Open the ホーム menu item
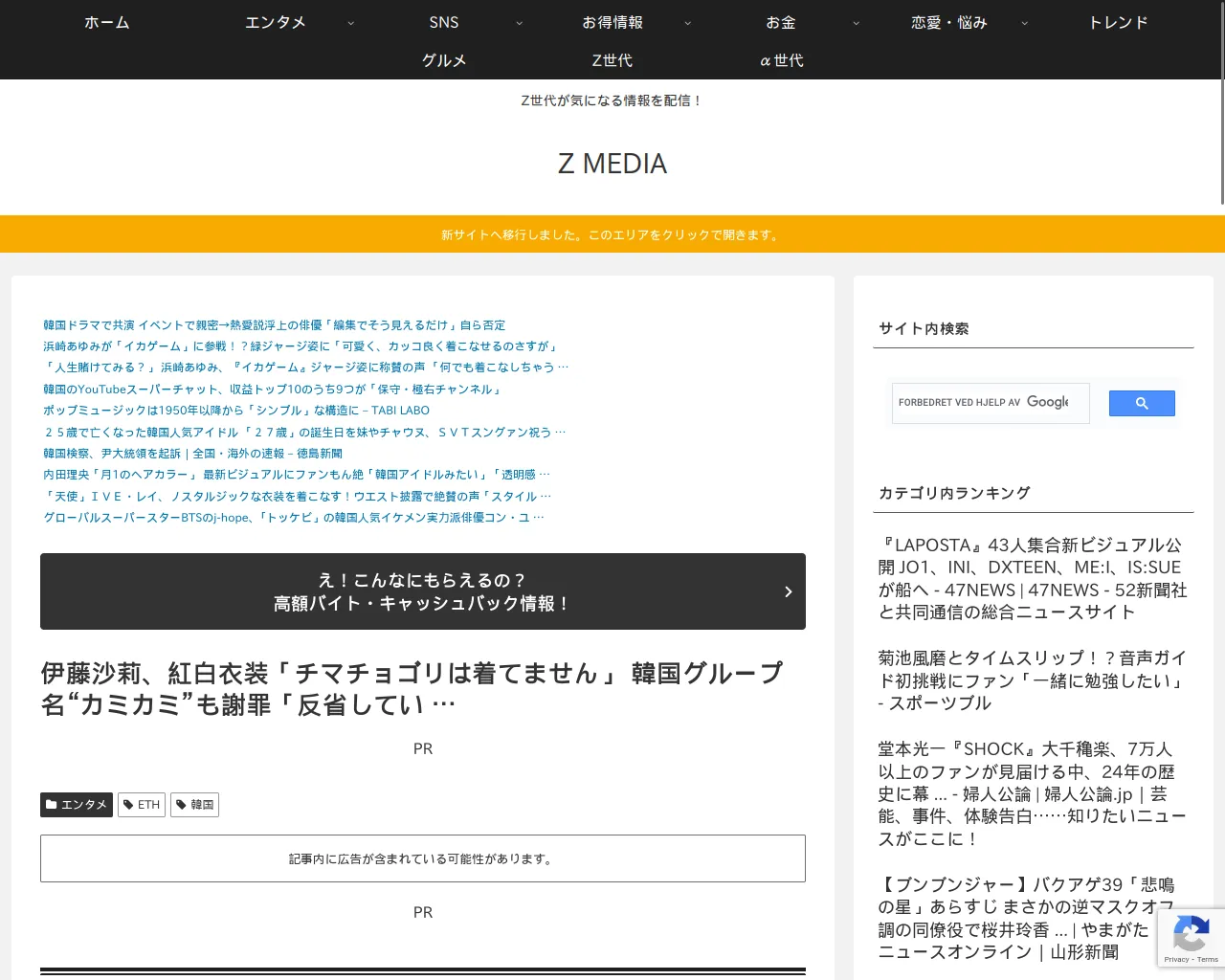This screenshot has width=1225, height=980. (x=107, y=22)
